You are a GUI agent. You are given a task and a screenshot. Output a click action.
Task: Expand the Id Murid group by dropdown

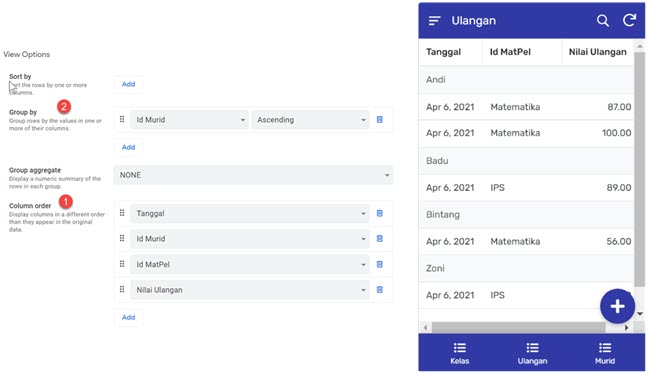click(x=190, y=120)
